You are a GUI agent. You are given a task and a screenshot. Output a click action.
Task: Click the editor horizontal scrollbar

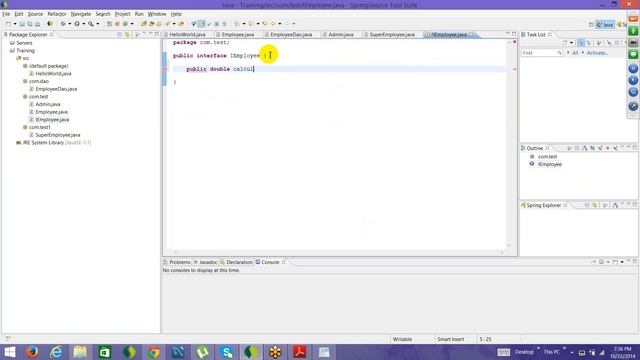point(339,252)
